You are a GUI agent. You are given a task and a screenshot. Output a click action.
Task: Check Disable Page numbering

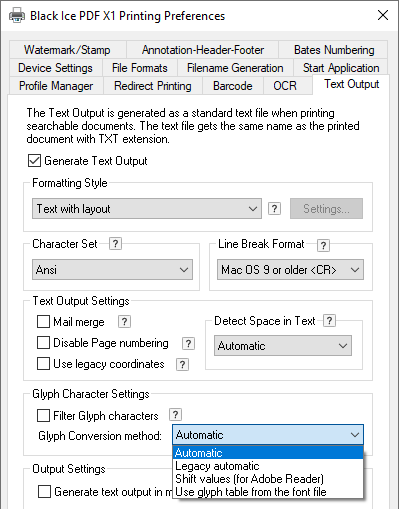point(43,343)
